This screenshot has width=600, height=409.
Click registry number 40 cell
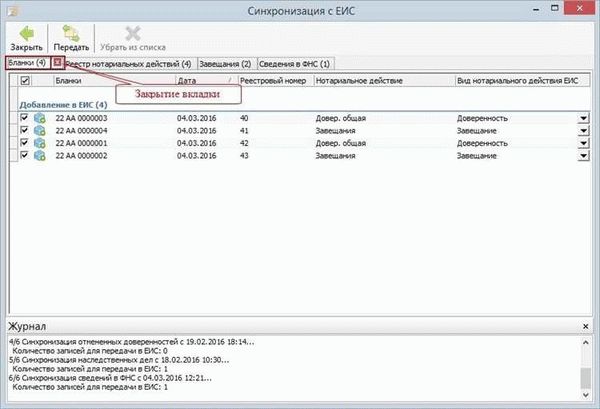244,118
